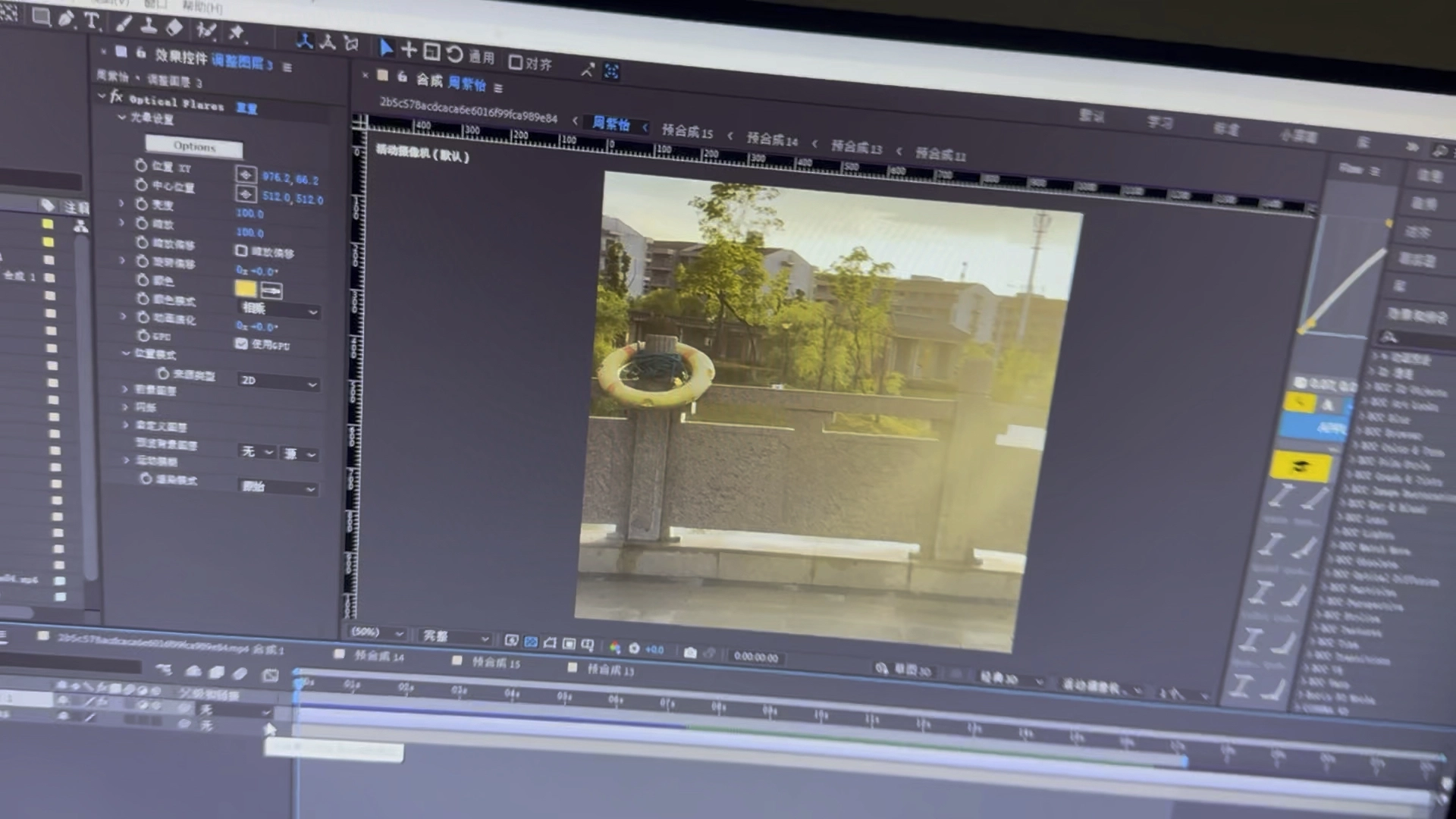The width and height of the screenshot is (1456, 819).
Task: Click the 0:00:00:00 timecode below the viewer
Action: click(x=756, y=657)
